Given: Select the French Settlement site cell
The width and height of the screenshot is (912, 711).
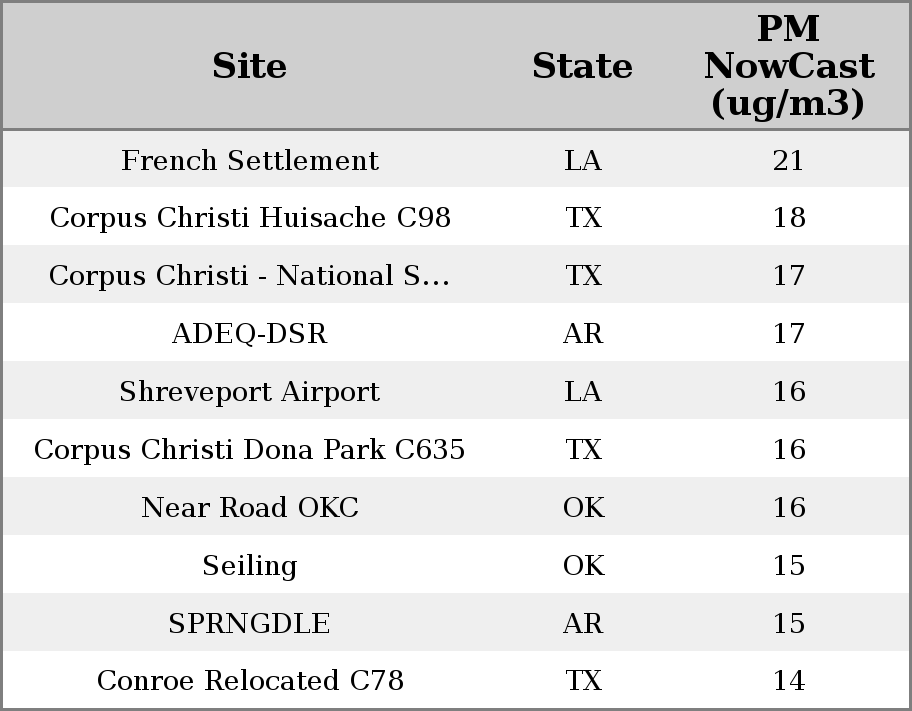Looking at the screenshot, I should [250, 160].
